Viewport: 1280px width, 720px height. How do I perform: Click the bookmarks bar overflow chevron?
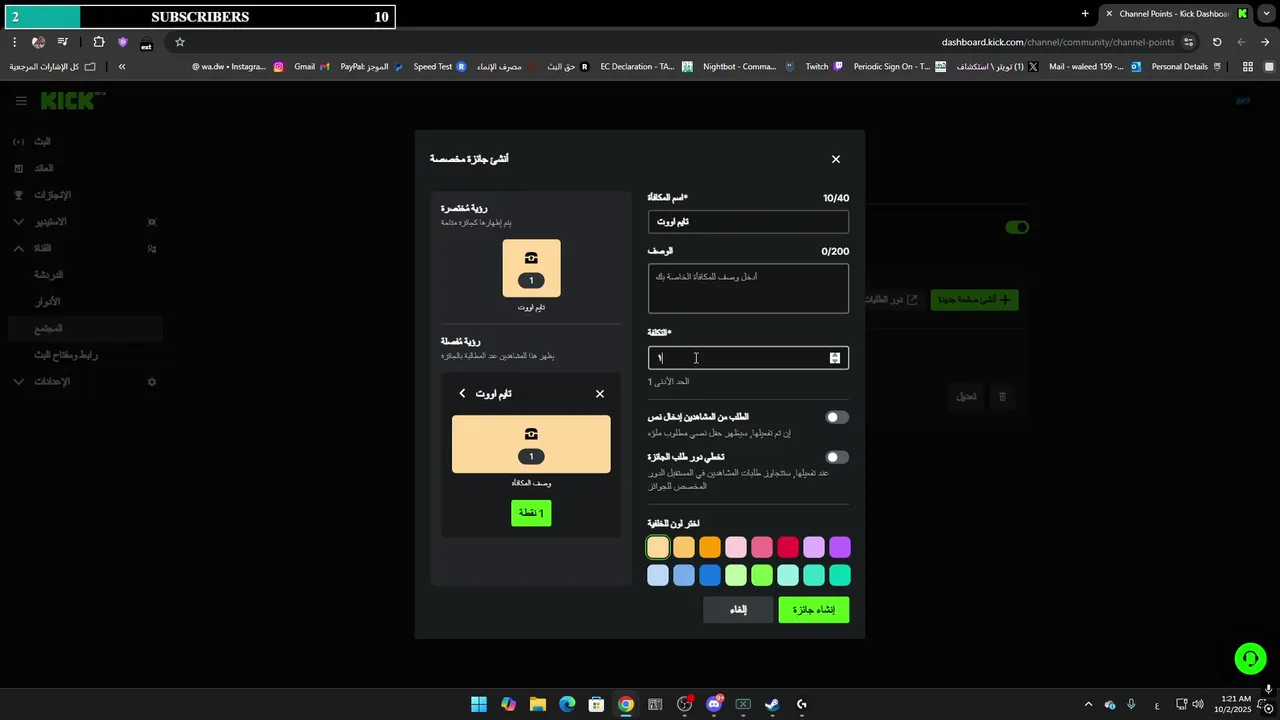122,67
